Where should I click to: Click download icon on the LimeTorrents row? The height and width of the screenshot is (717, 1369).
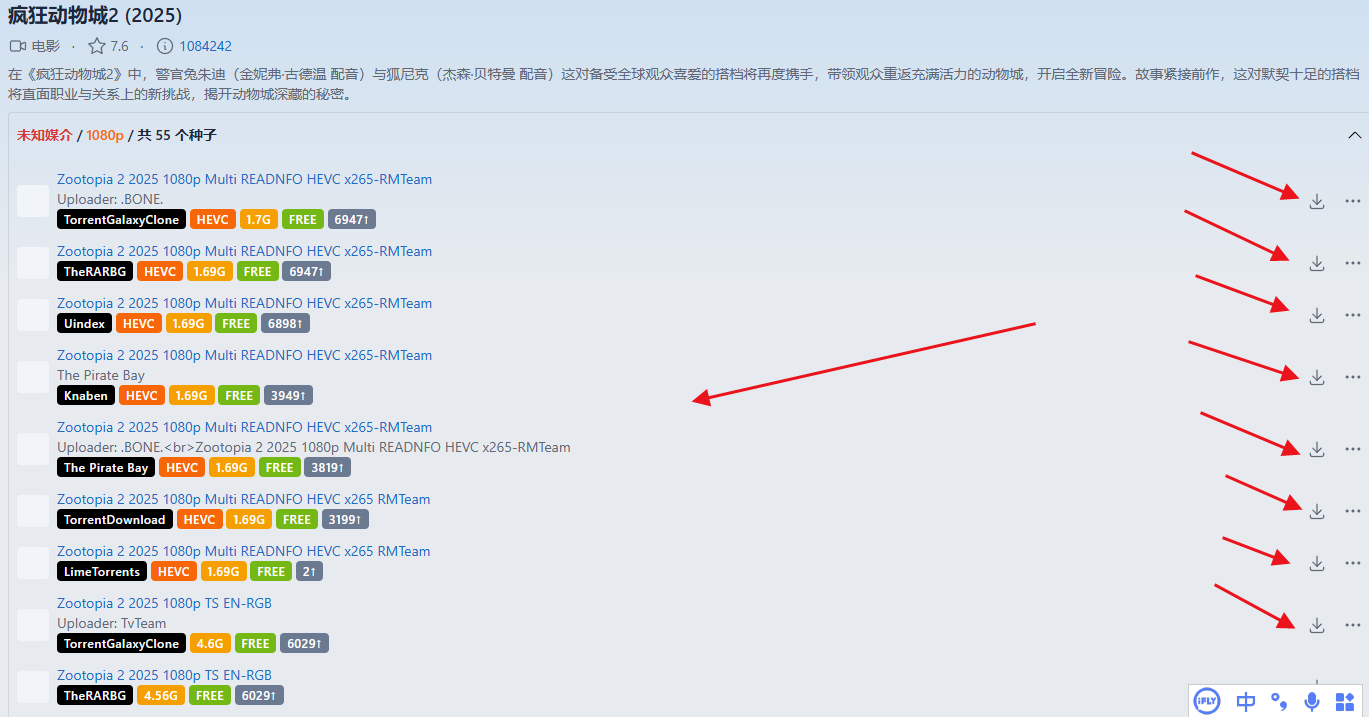pyautogui.click(x=1316, y=563)
